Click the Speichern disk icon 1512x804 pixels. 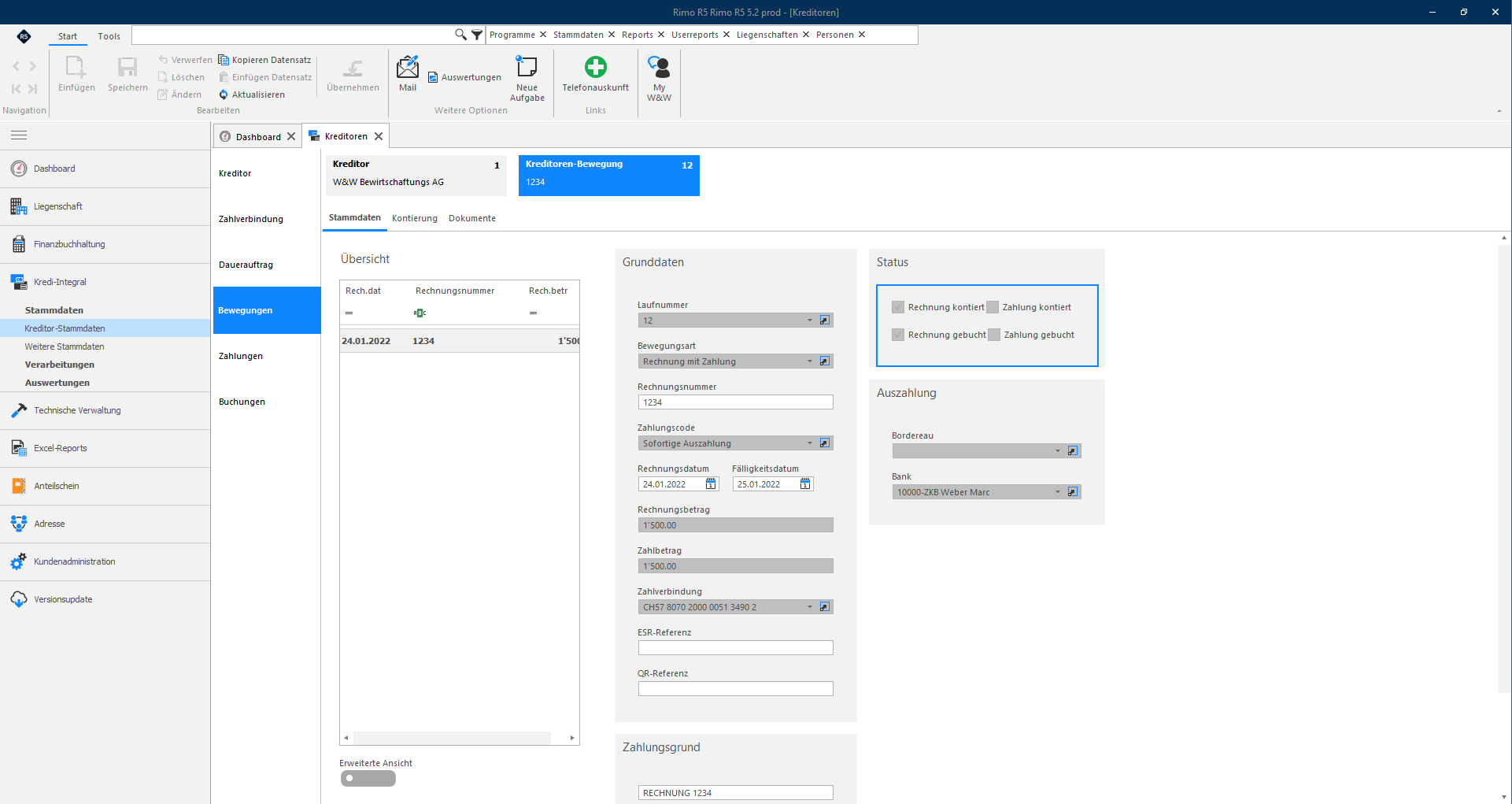click(x=128, y=67)
